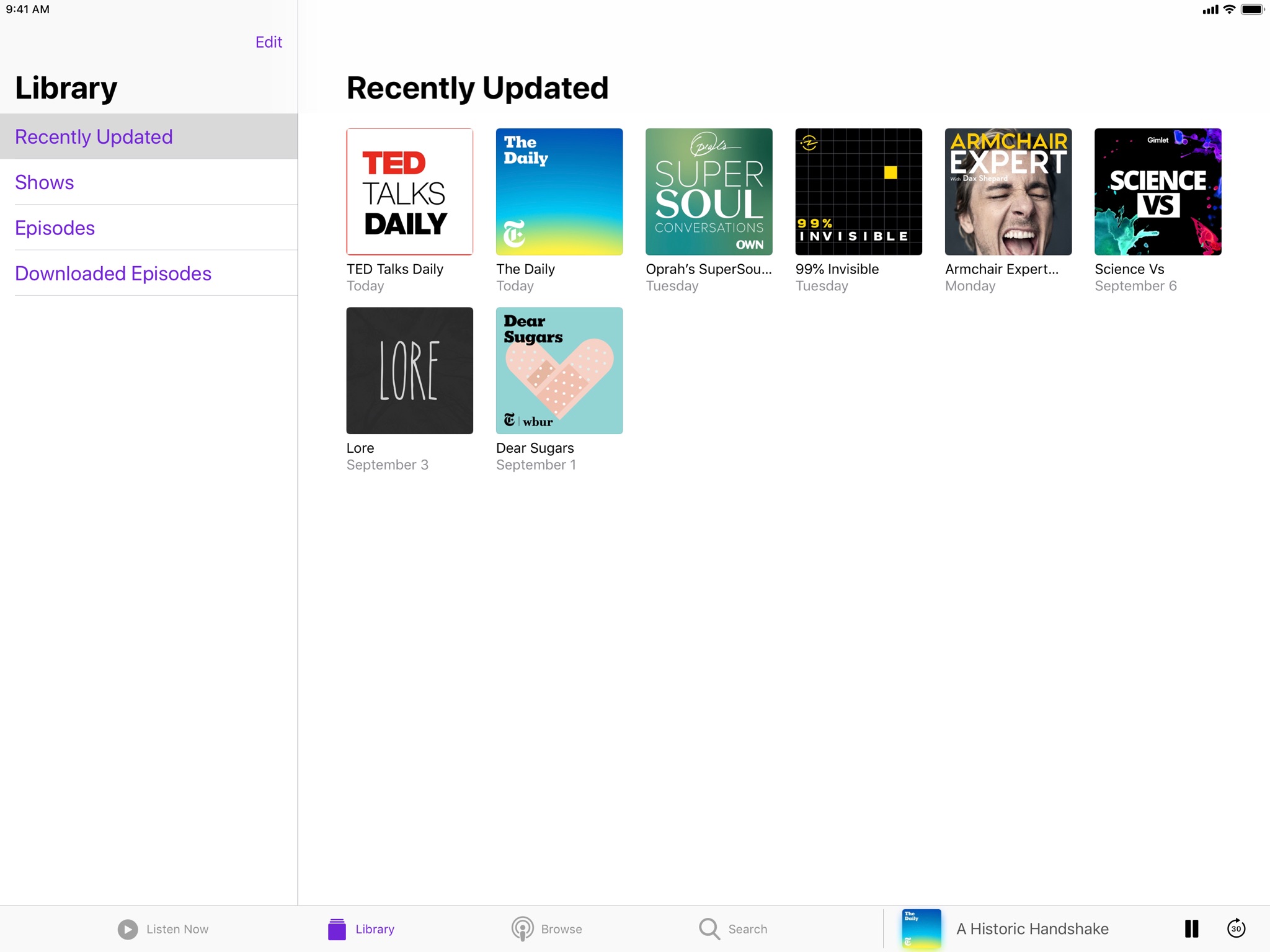Tap the cellular signal bars icon
Image resolution: width=1270 pixels, height=952 pixels.
1210,10
